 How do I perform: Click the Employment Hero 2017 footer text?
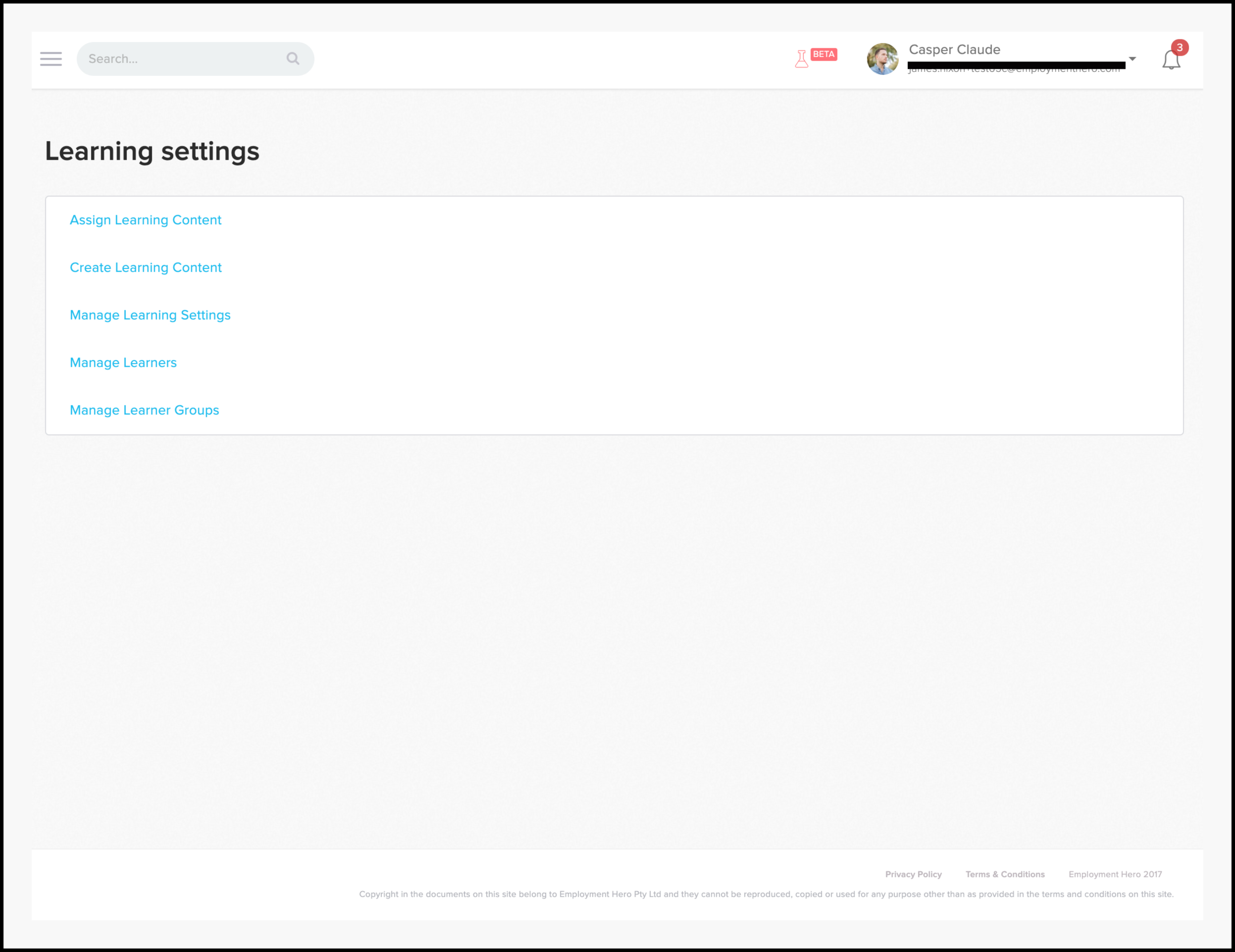pos(1115,874)
